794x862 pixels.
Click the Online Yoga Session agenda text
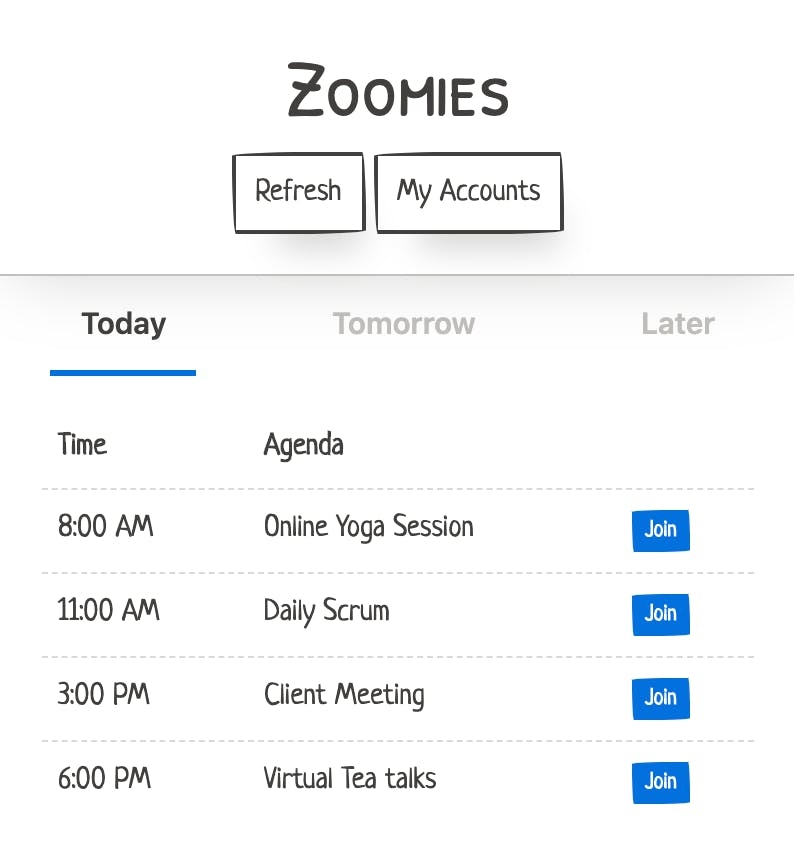point(368,527)
